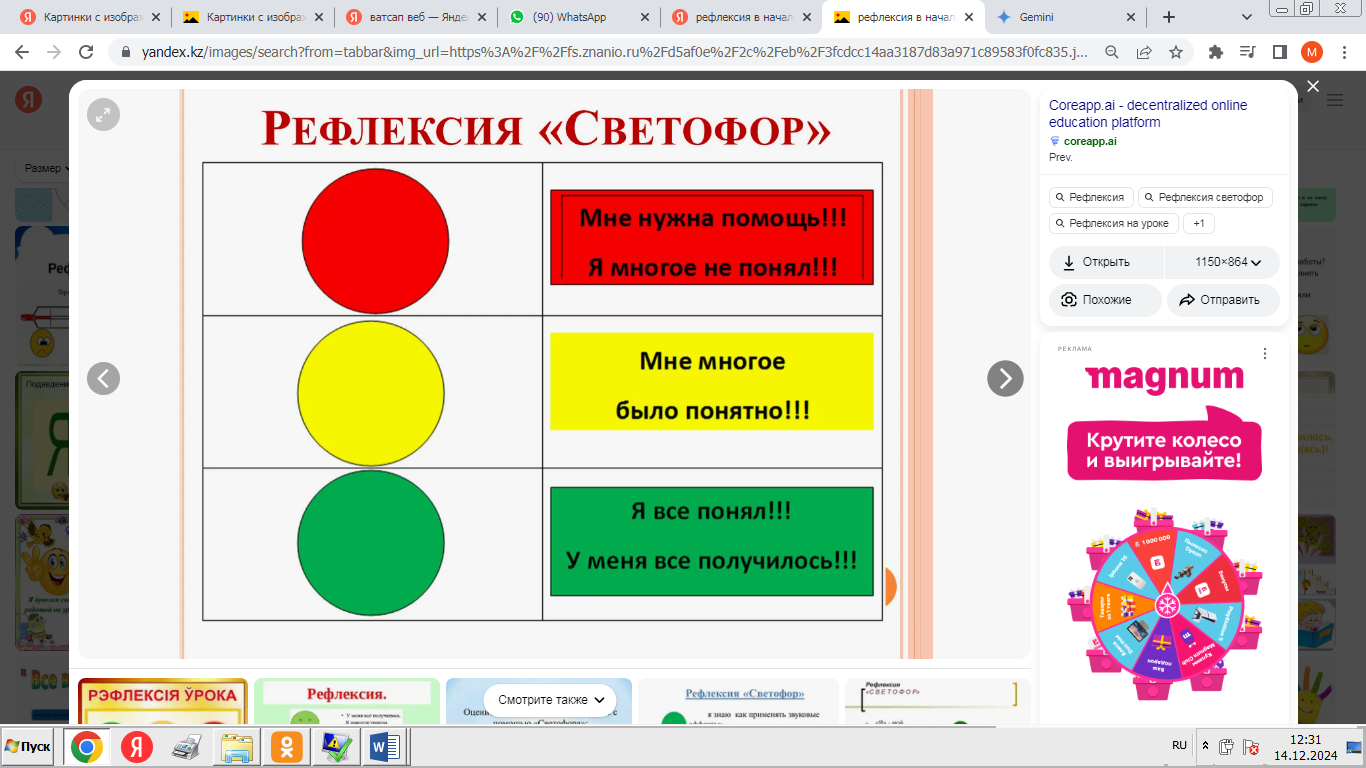Screen dimensions: 1366x768
Task: Click the 'Похожие' similar images button
Action: [1105, 300]
